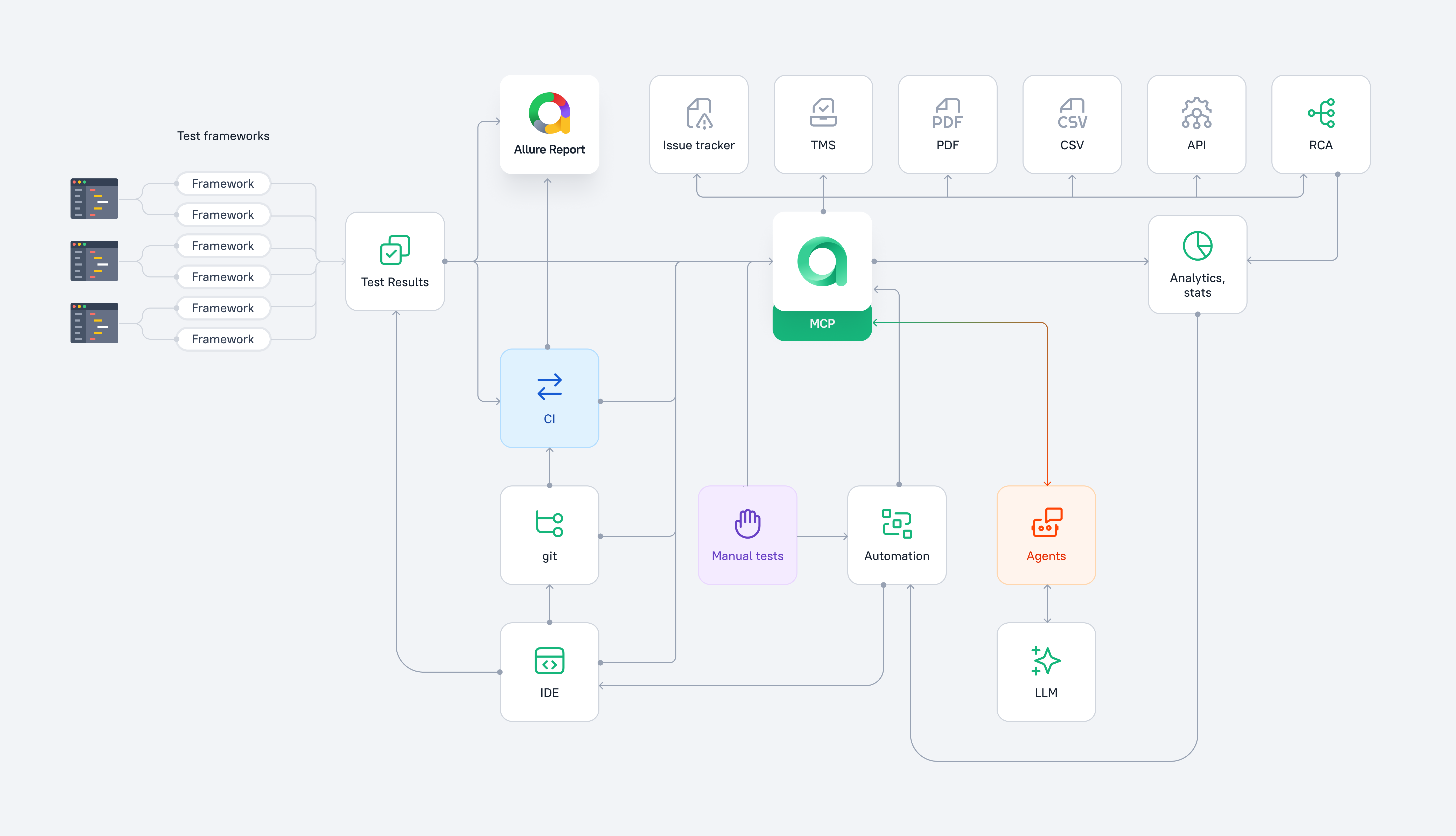Click the Manual tests hand icon

point(748,524)
